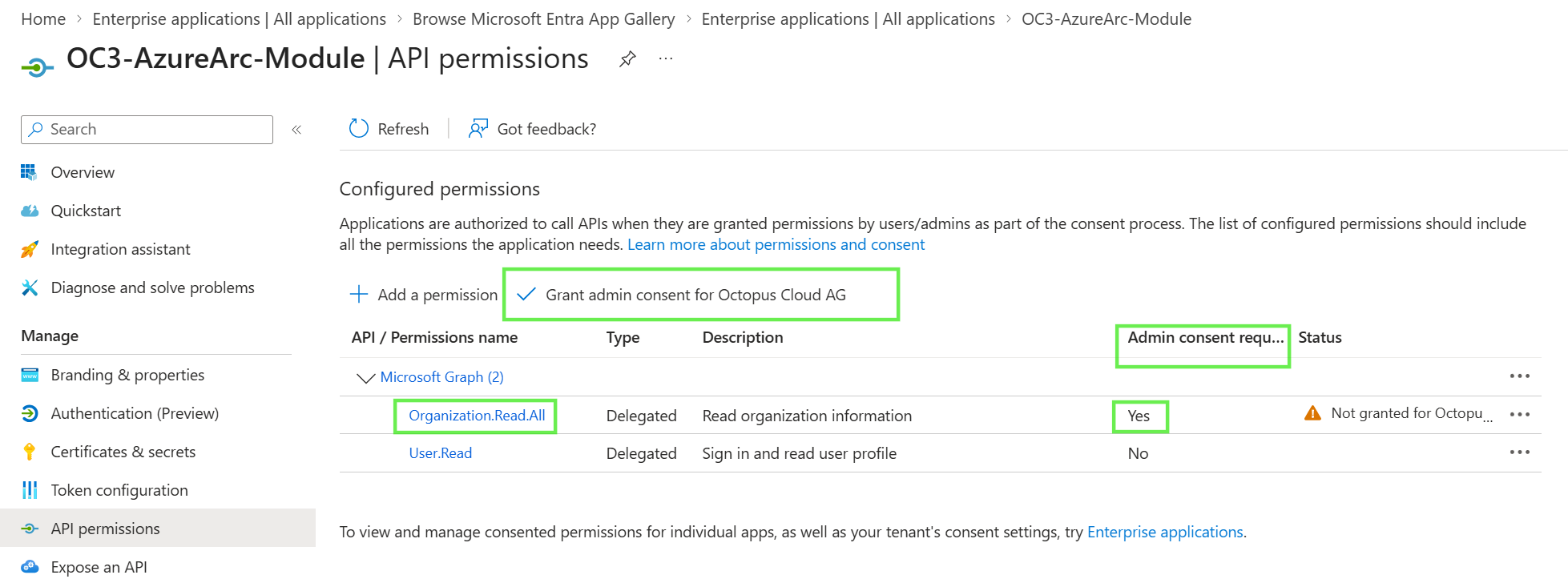Click the Read organization information description
This screenshot has width=1568, height=587.
(807, 416)
